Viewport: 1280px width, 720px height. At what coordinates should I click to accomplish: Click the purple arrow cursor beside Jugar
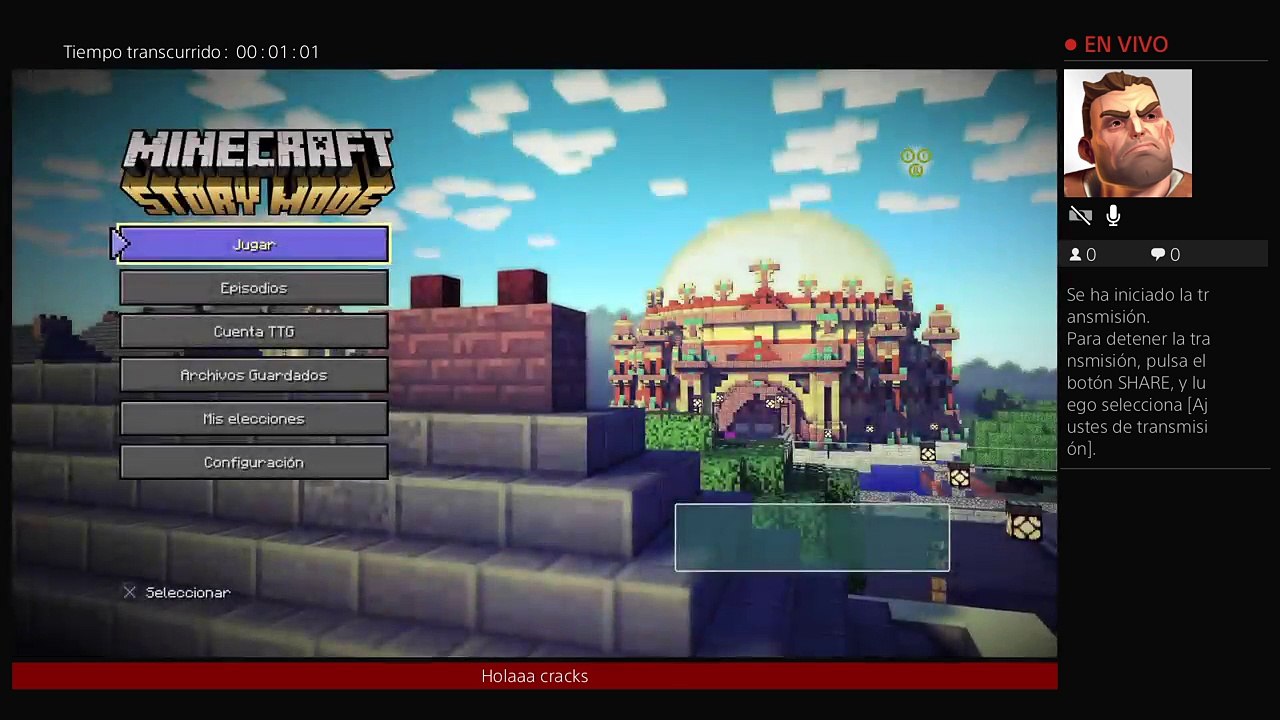point(120,244)
